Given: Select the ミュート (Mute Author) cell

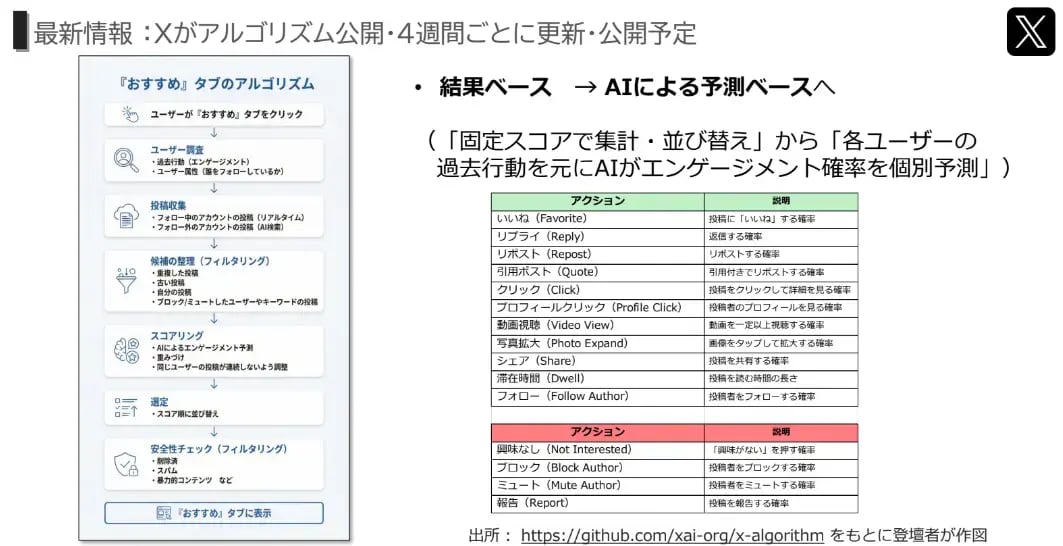Looking at the screenshot, I should (x=597, y=486).
